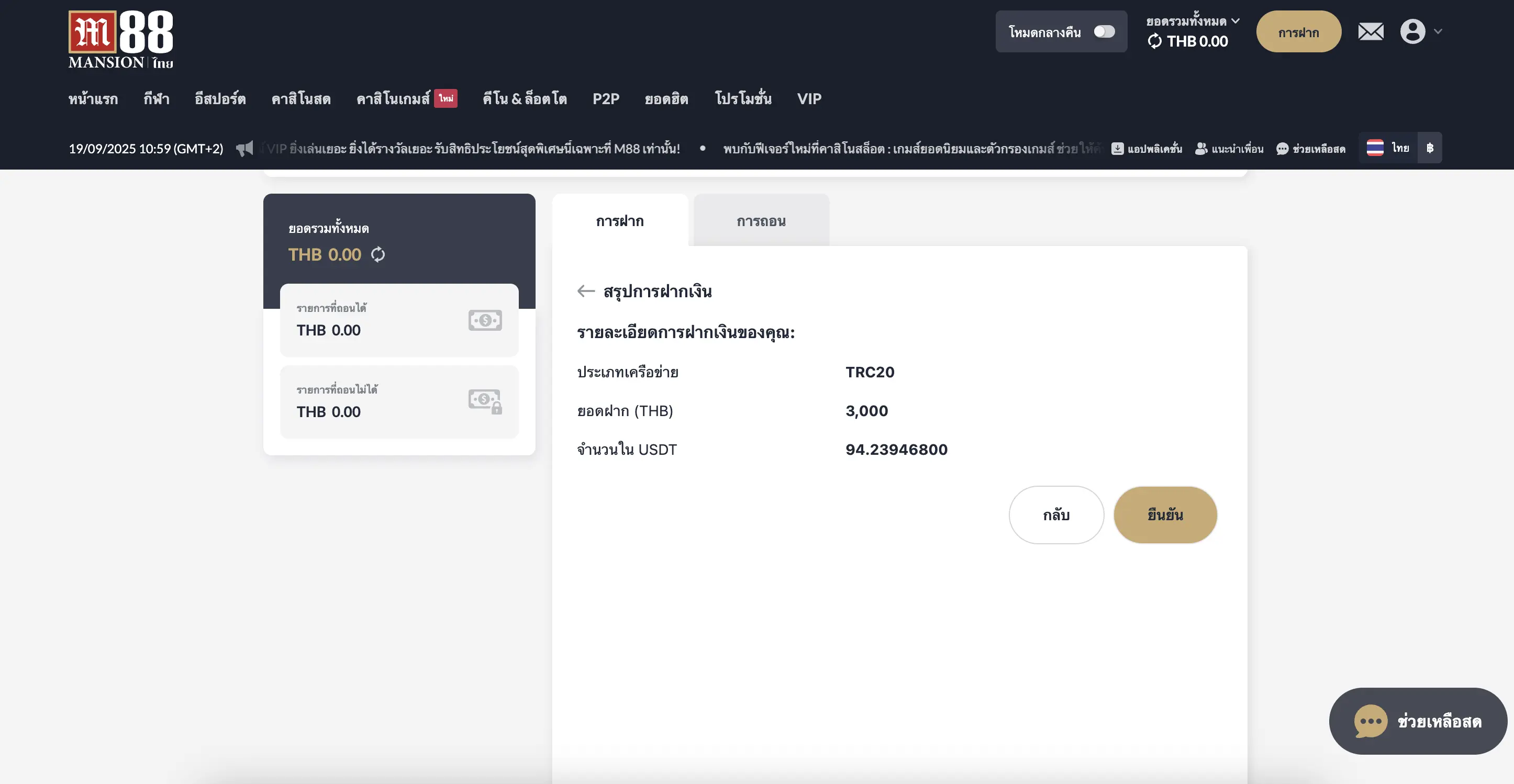Open the โปรโมชั่น promotions menu
Viewport: 1514px width, 784px height.
tap(743, 99)
